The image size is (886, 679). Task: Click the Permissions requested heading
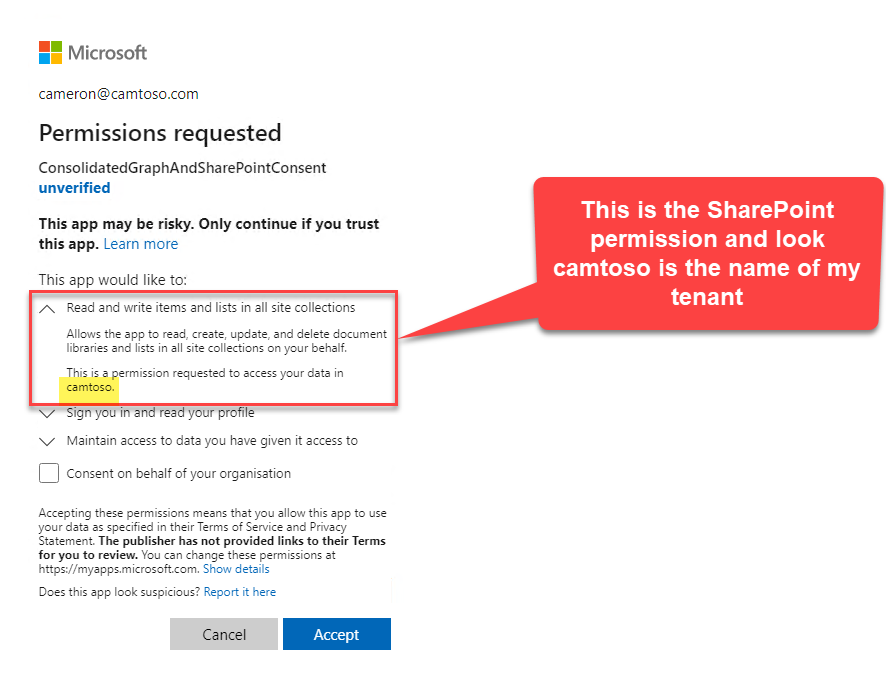coord(159,133)
